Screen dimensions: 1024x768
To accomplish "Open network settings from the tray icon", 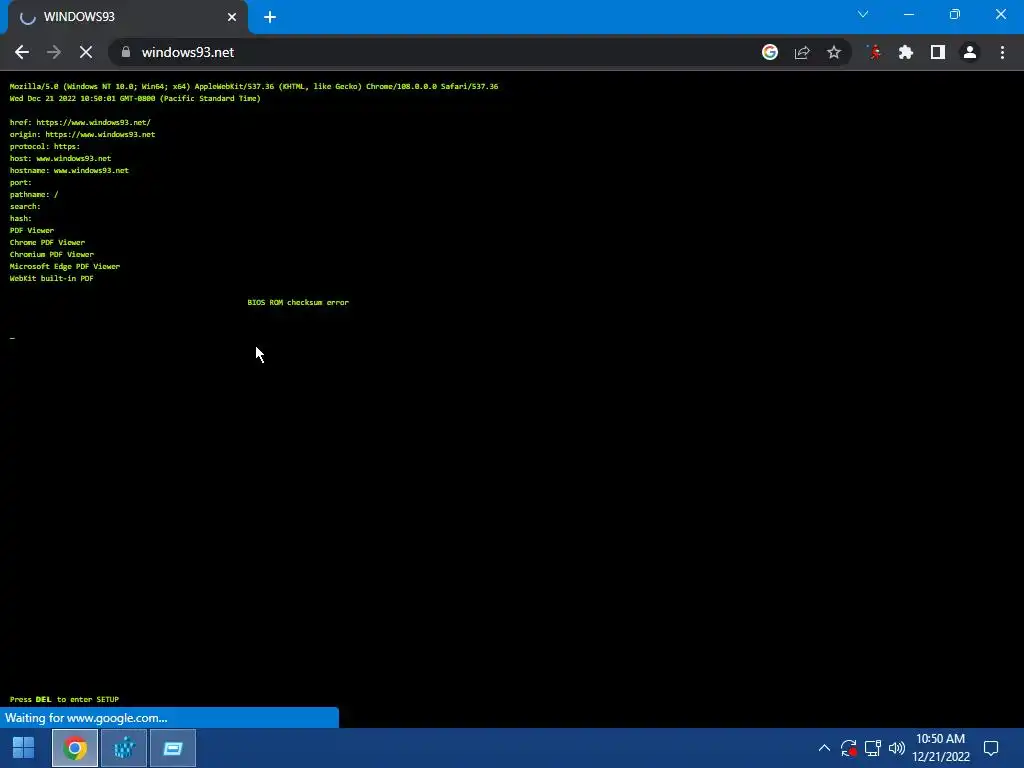I will [x=872, y=748].
